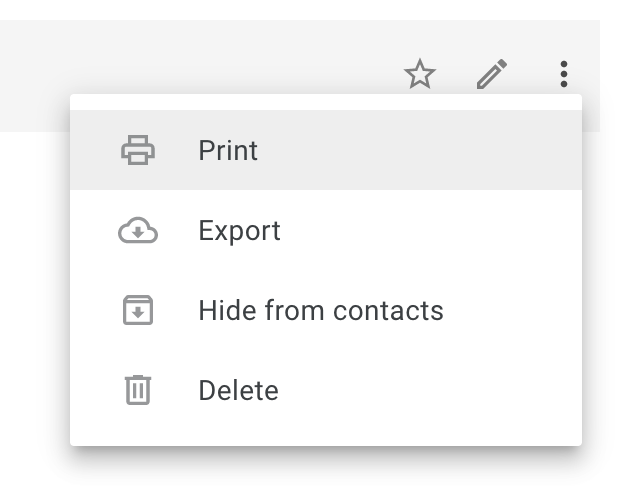
Task: Click blank area right of Export label
Action: click(x=428, y=230)
